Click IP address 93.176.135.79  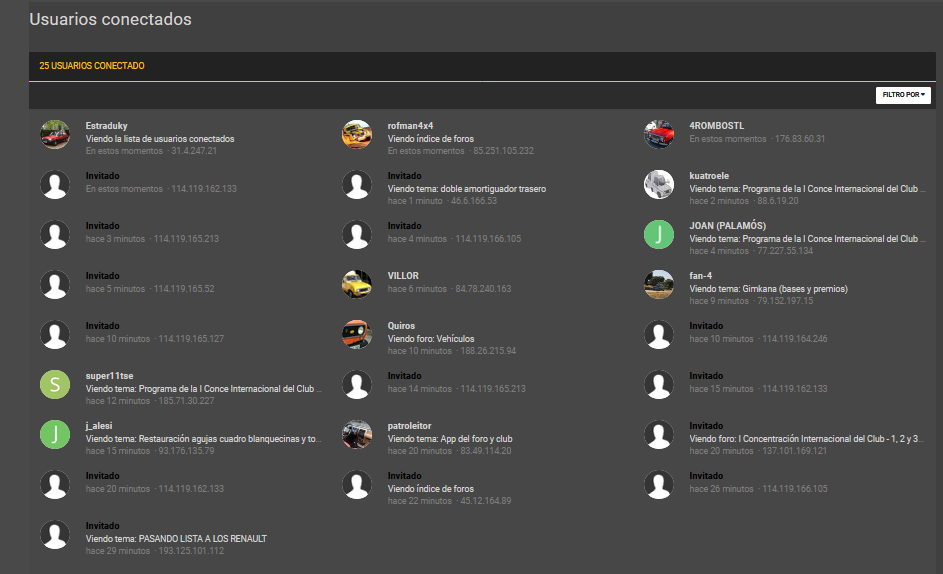coord(186,451)
